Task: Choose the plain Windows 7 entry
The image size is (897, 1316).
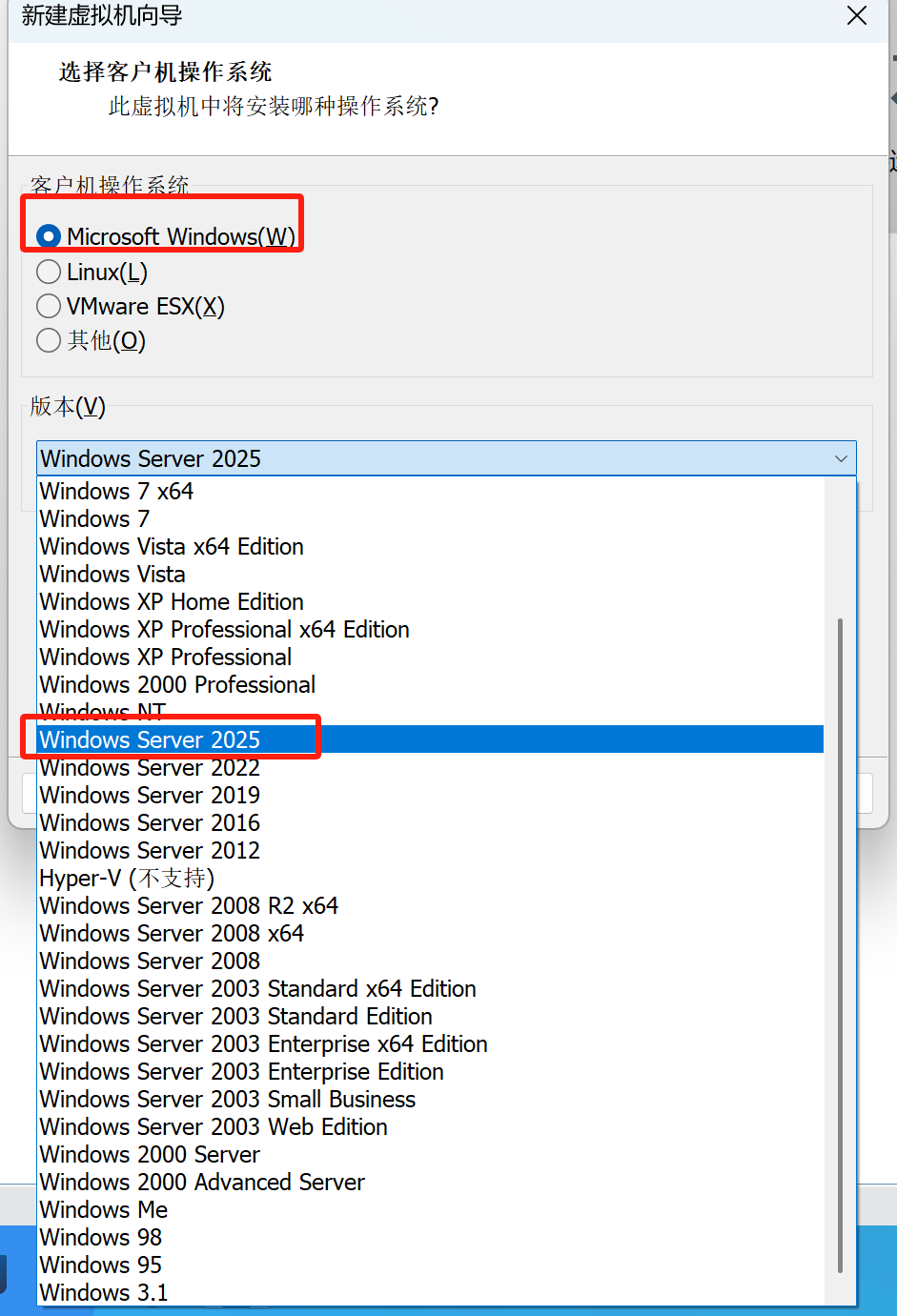Action: [431, 518]
